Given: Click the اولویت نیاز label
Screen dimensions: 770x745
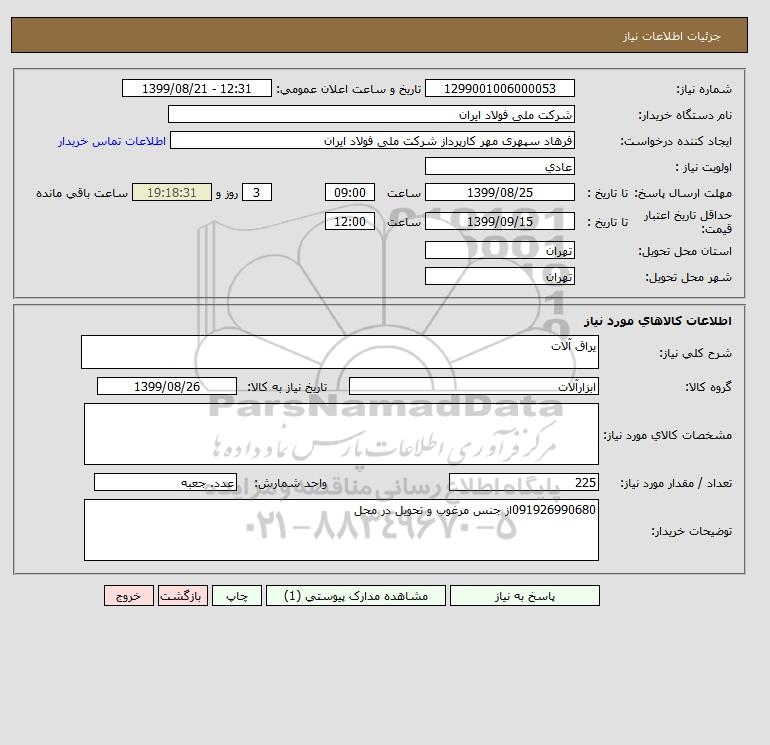Looking at the screenshot, I should click(704, 167).
